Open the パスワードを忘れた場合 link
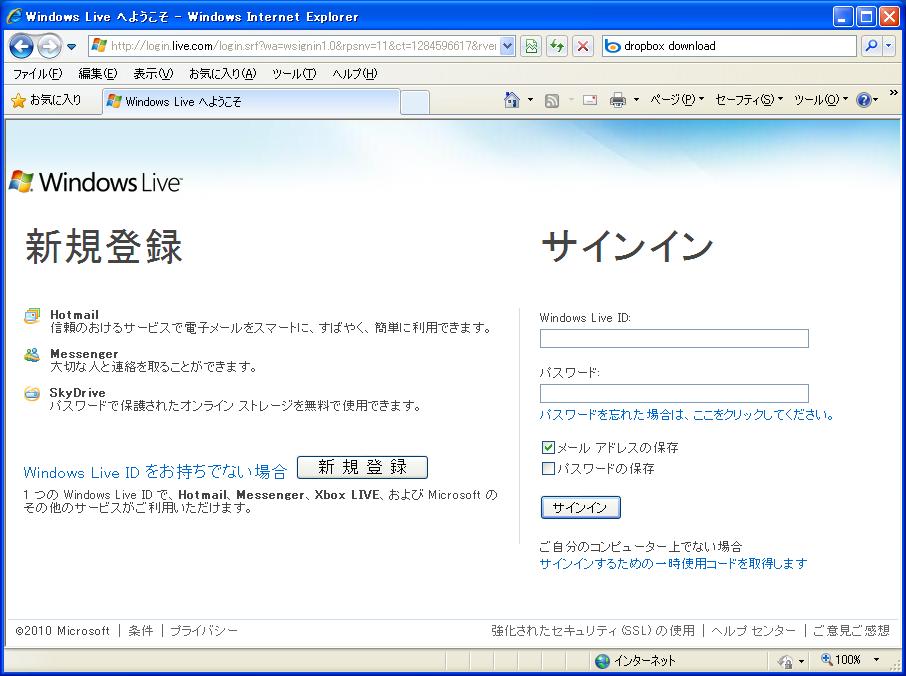906x676 pixels. [686, 415]
